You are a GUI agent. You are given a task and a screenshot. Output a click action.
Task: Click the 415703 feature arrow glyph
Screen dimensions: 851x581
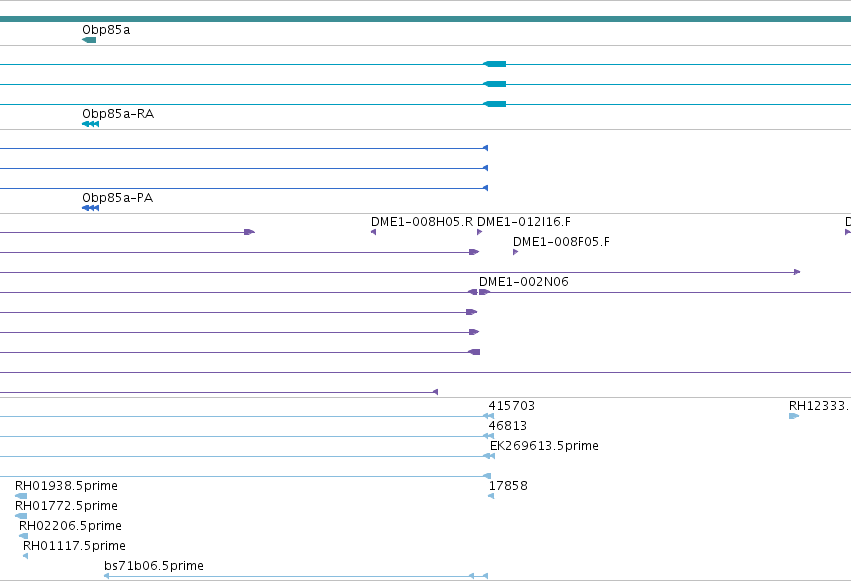tap(488, 416)
